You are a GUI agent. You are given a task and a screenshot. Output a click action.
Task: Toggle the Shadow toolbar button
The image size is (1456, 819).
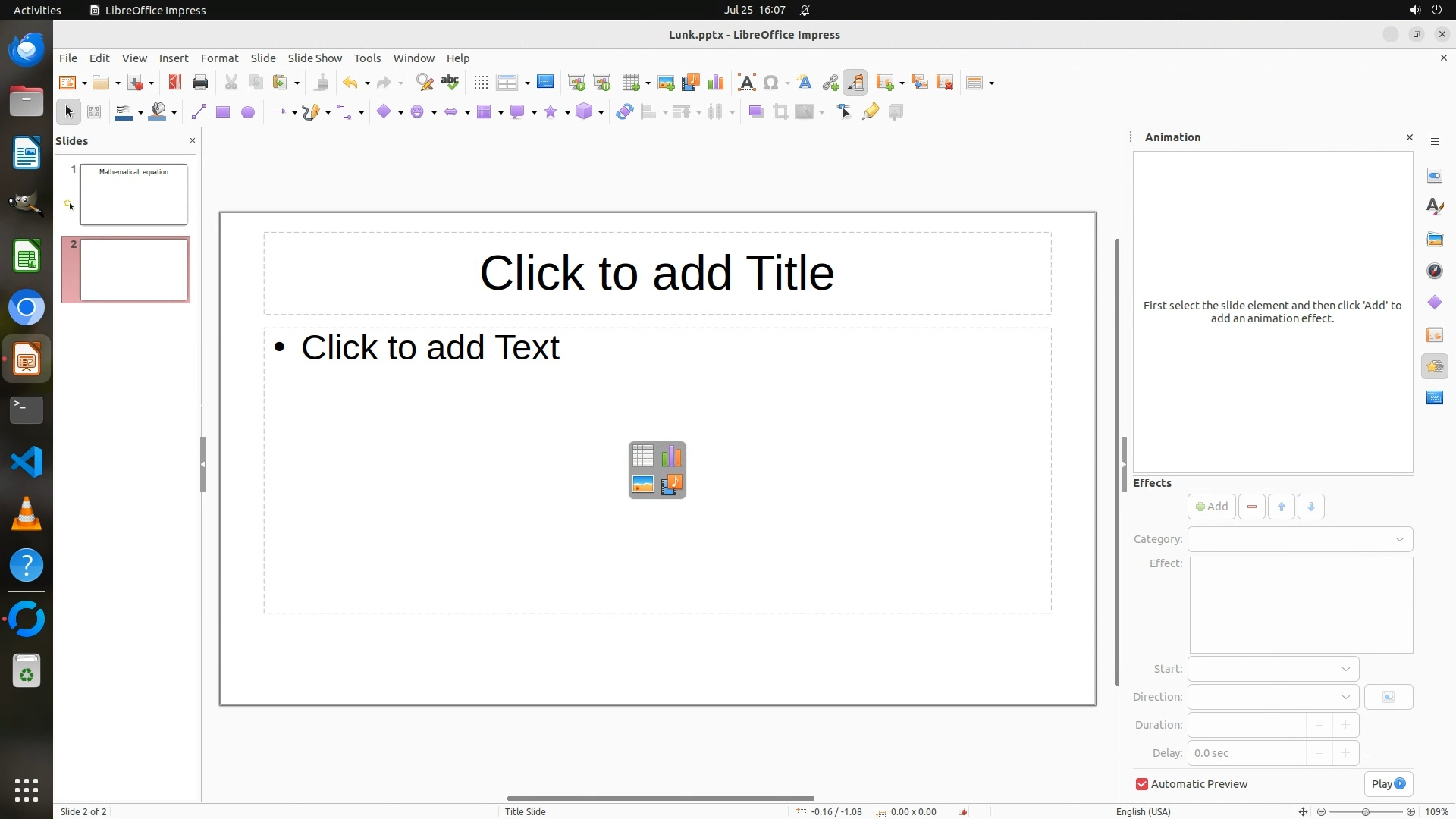(755, 112)
